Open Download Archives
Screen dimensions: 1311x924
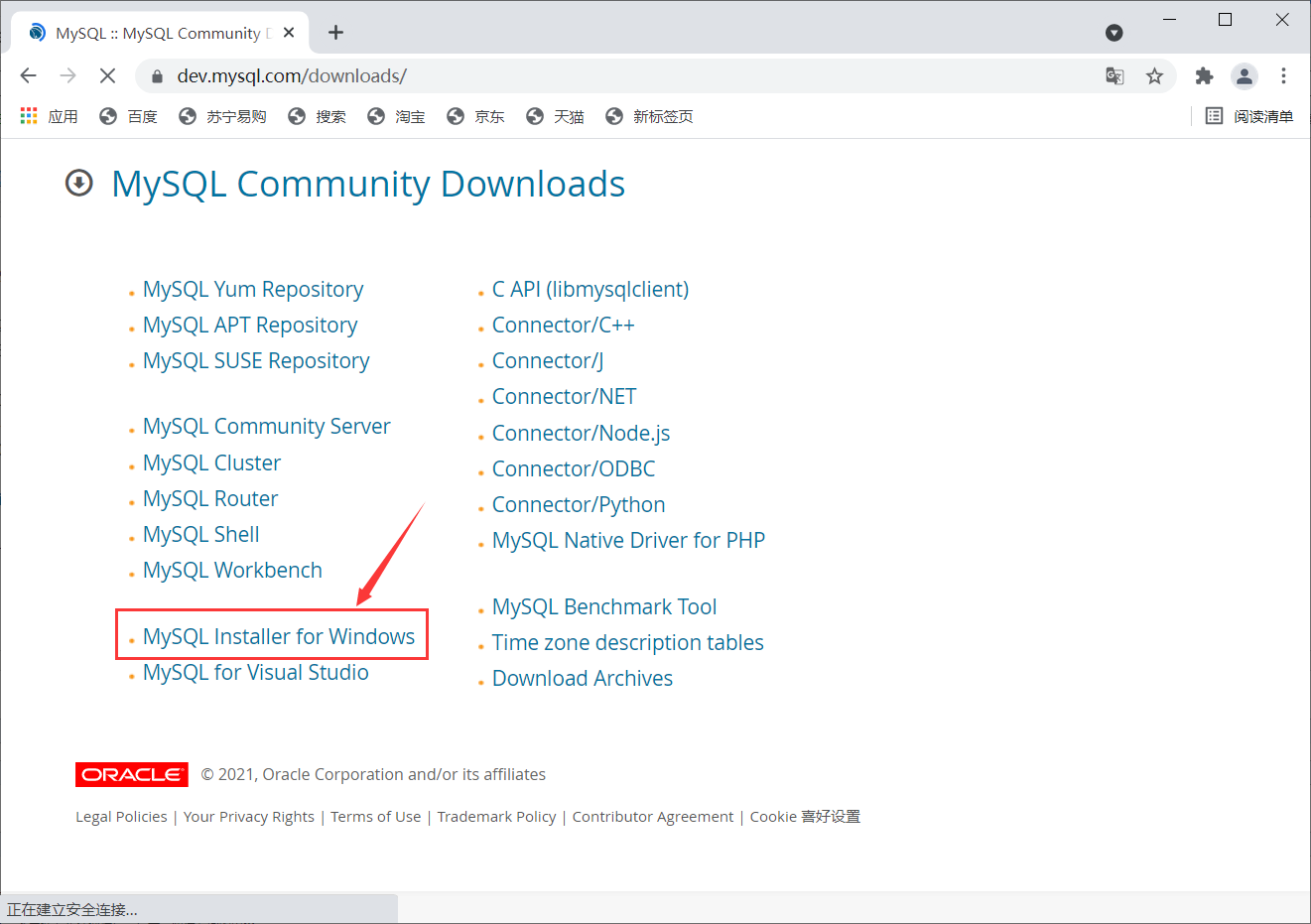[583, 678]
